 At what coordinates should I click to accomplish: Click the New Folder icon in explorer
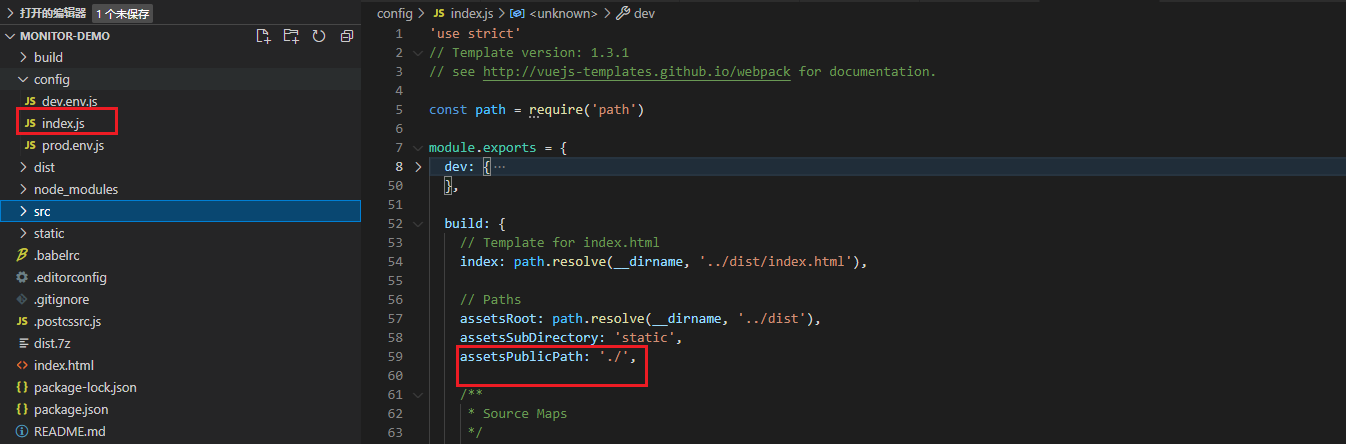(291, 36)
